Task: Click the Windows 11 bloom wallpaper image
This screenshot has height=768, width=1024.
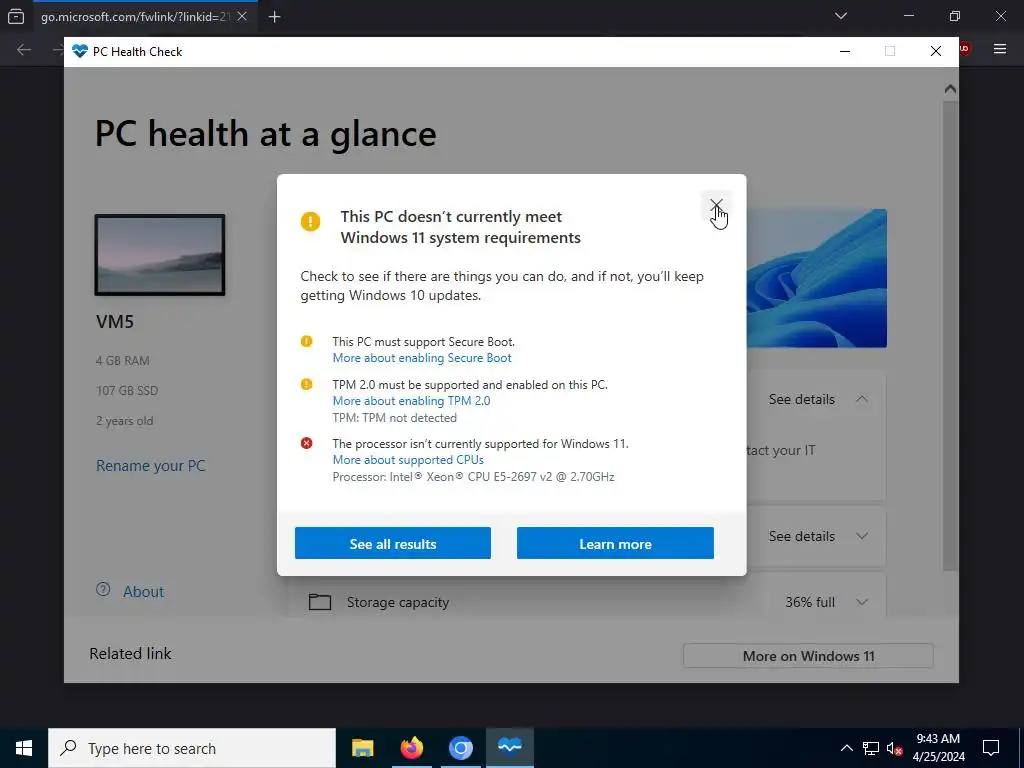Action: [816, 278]
